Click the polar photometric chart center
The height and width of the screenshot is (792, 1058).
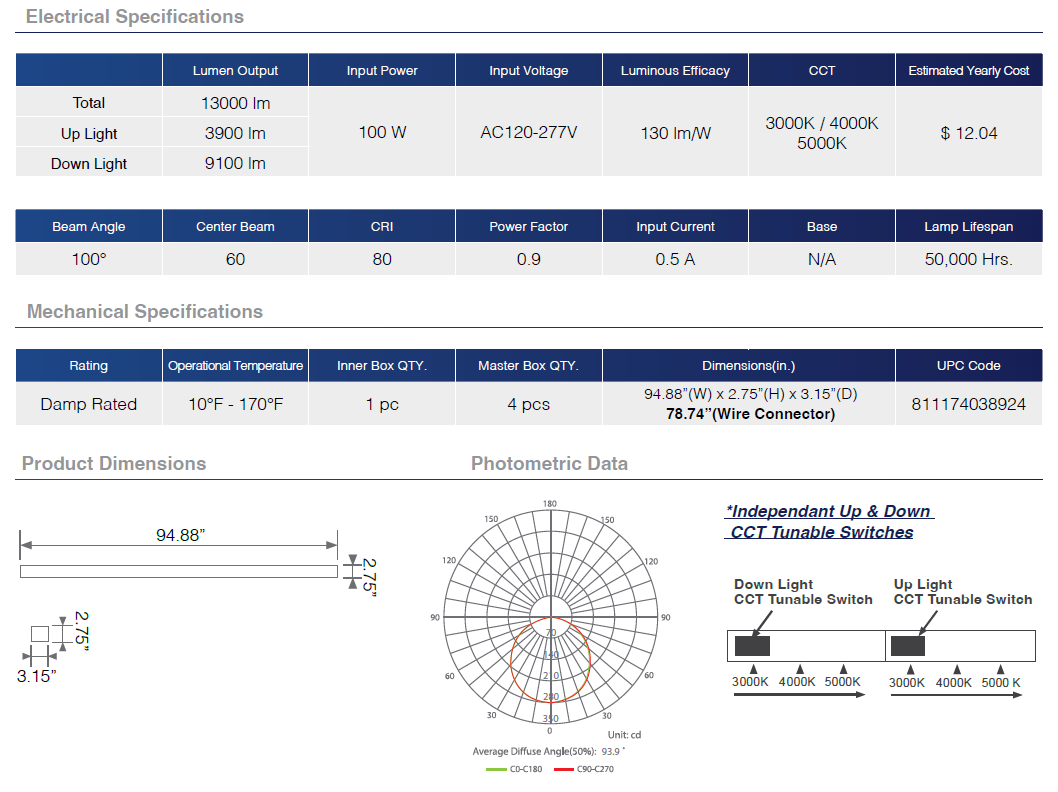pos(549,617)
